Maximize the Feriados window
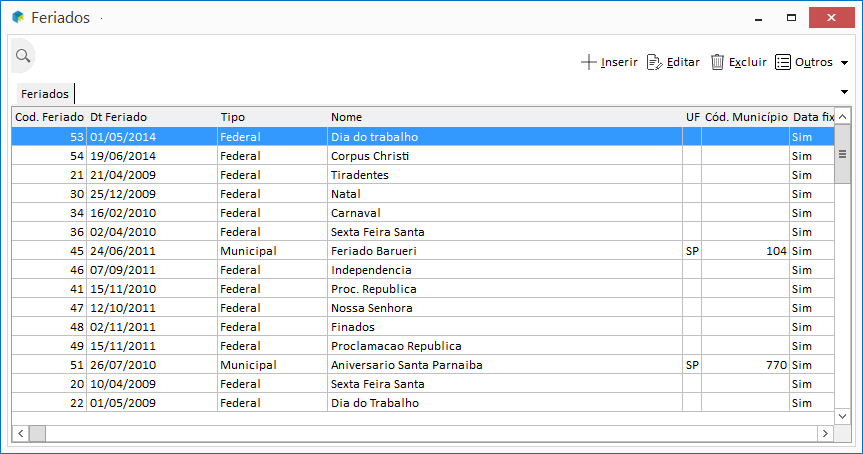This screenshot has height=454, width=863. click(791, 18)
